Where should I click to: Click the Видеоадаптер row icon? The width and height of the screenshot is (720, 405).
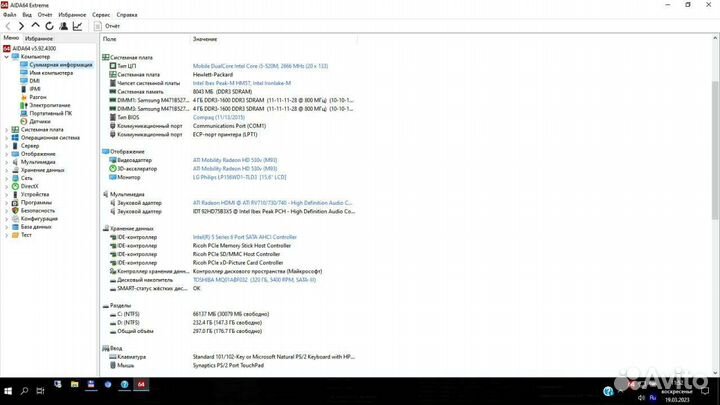pyautogui.click(x=112, y=160)
